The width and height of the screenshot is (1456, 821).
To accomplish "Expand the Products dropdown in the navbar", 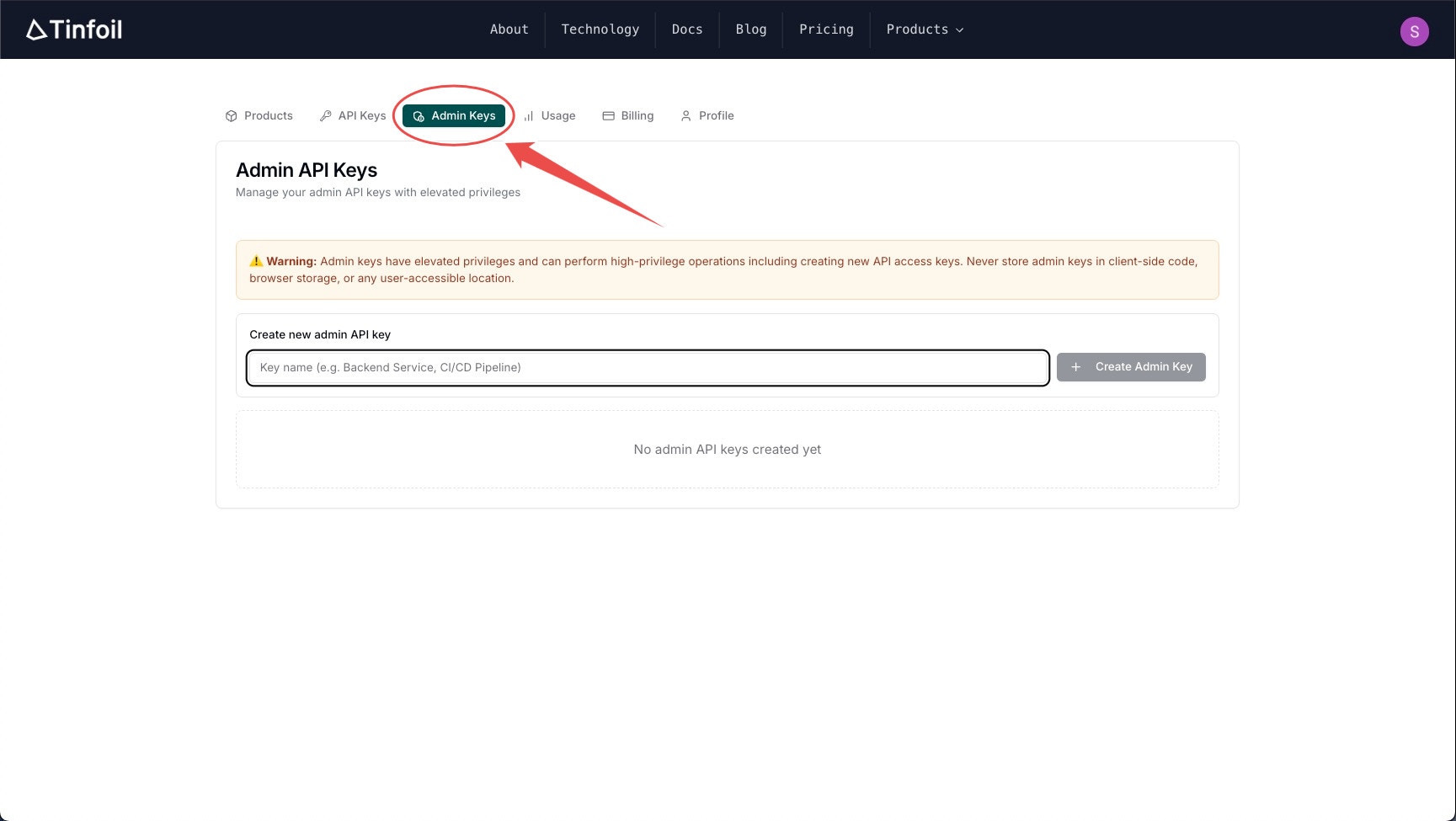I will (925, 29).
